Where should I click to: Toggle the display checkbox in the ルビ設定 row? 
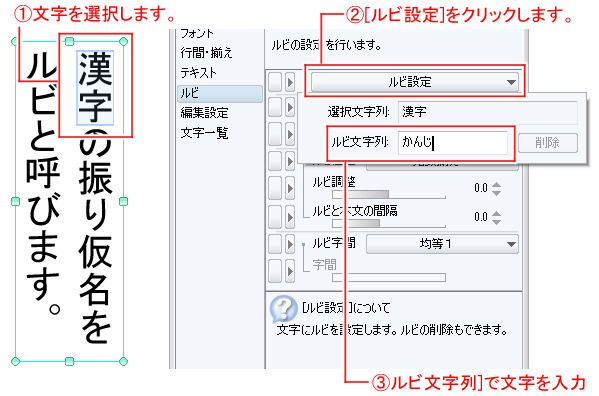pyautogui.click(x=275, y=82)
